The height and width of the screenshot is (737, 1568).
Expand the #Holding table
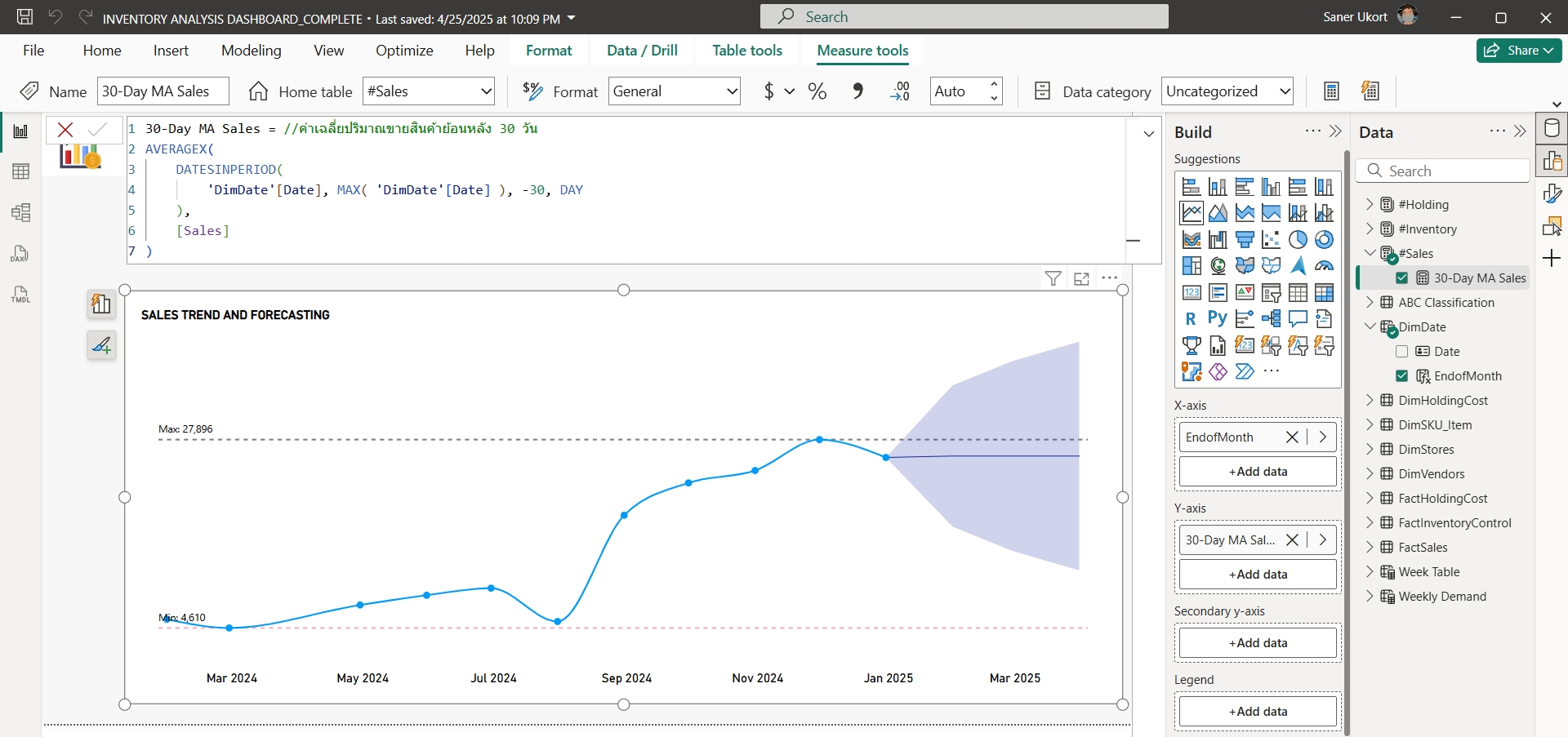pos(1370,205)
